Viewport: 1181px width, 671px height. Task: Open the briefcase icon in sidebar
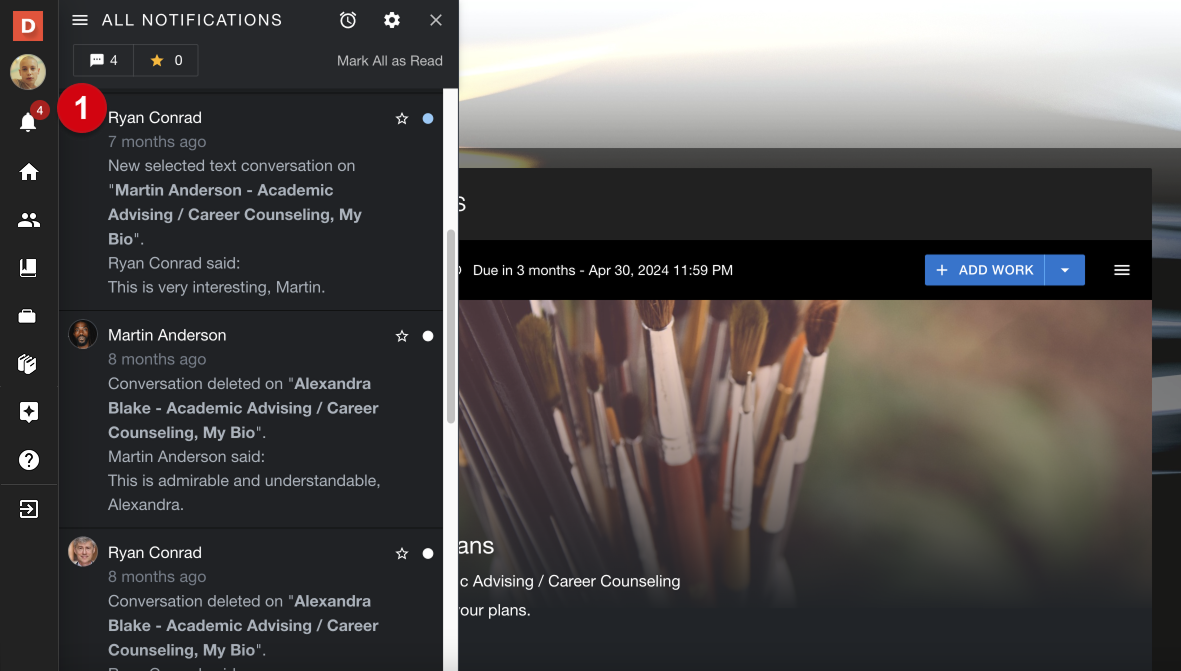27,316
